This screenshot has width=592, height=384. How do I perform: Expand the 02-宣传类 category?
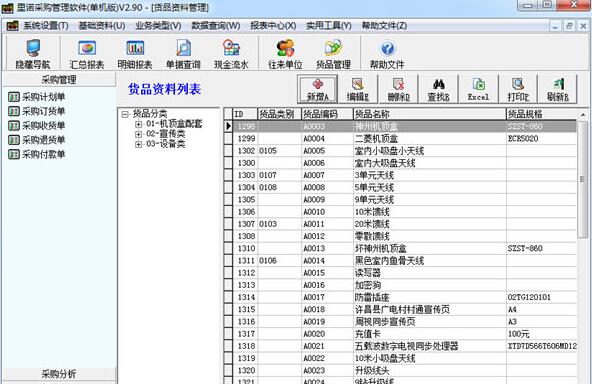(139, 134)
